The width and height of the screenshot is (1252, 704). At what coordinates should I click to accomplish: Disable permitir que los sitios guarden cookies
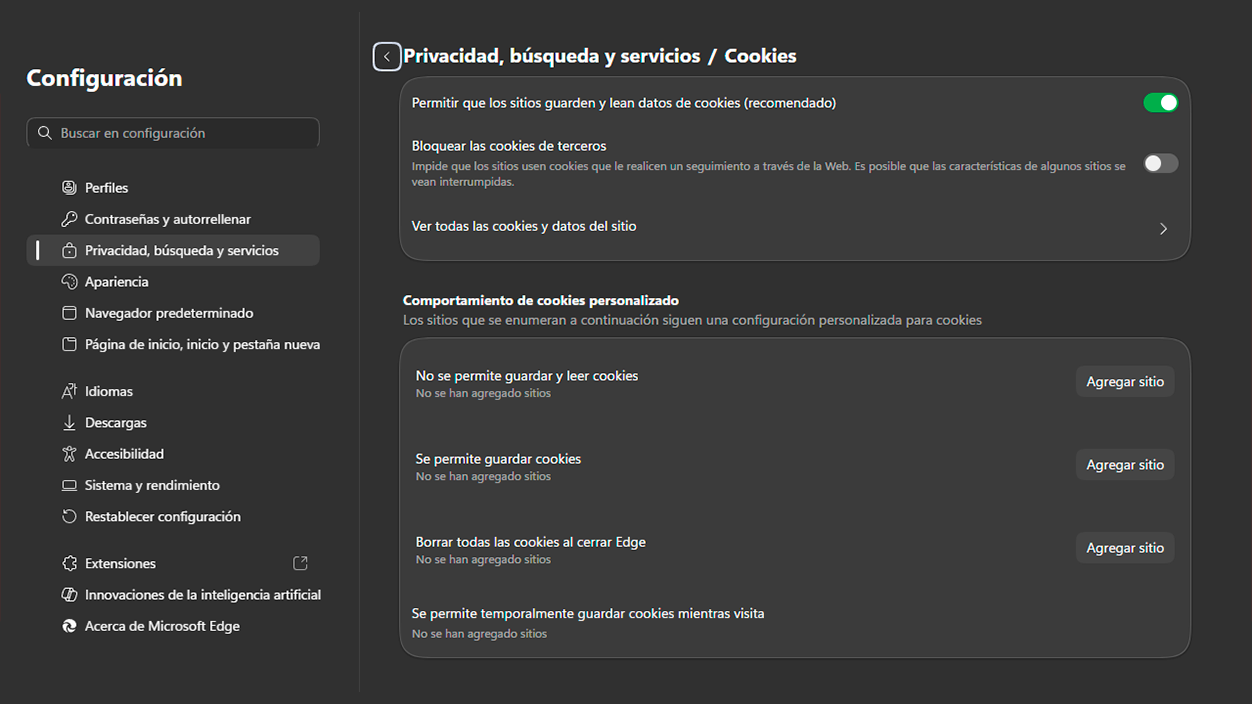[x=1160, y=102]
